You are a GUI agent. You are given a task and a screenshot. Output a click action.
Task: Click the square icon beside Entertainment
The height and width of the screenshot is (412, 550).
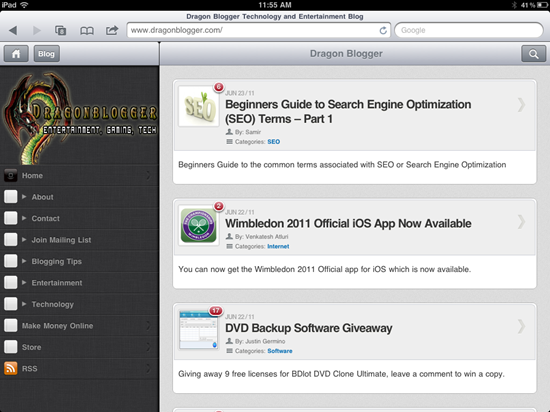[x=11, y=283]
